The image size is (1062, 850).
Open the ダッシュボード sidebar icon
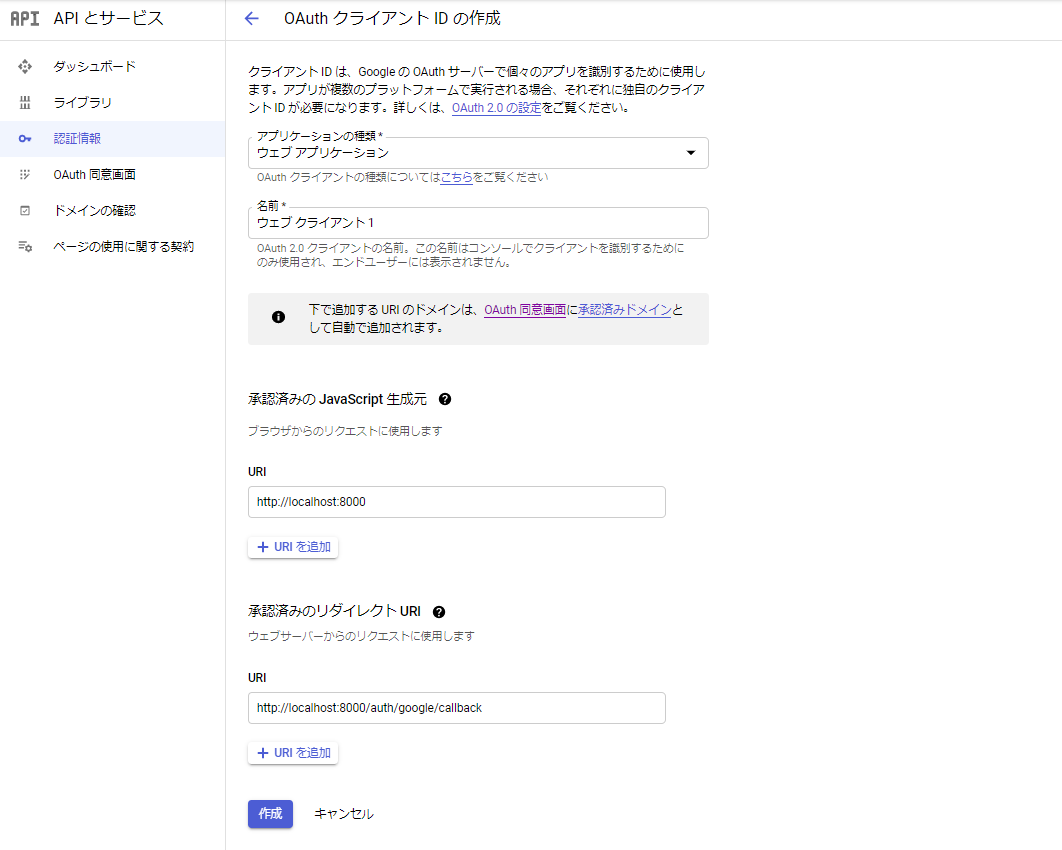coord(24,66)
